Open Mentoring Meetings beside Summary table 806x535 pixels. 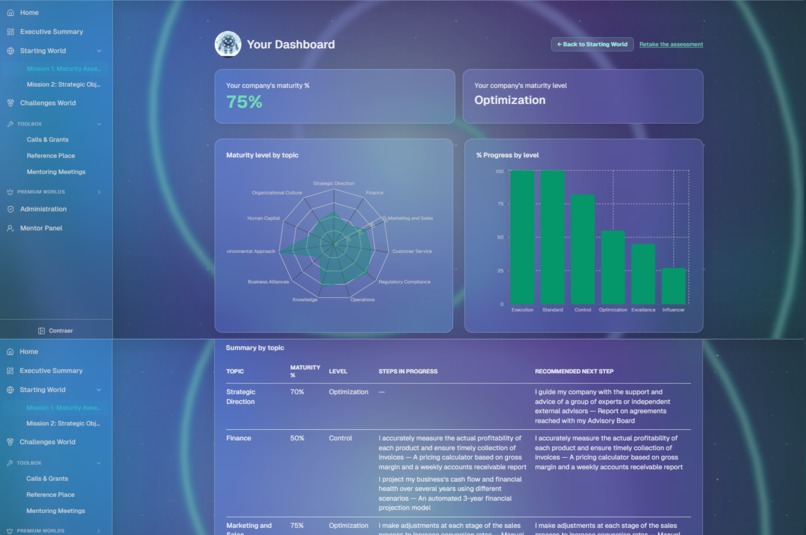(56, 511)
